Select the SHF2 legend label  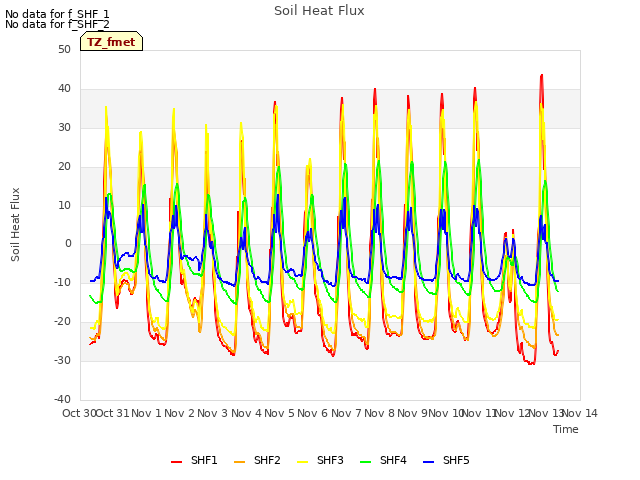click(x=267, y=460)
